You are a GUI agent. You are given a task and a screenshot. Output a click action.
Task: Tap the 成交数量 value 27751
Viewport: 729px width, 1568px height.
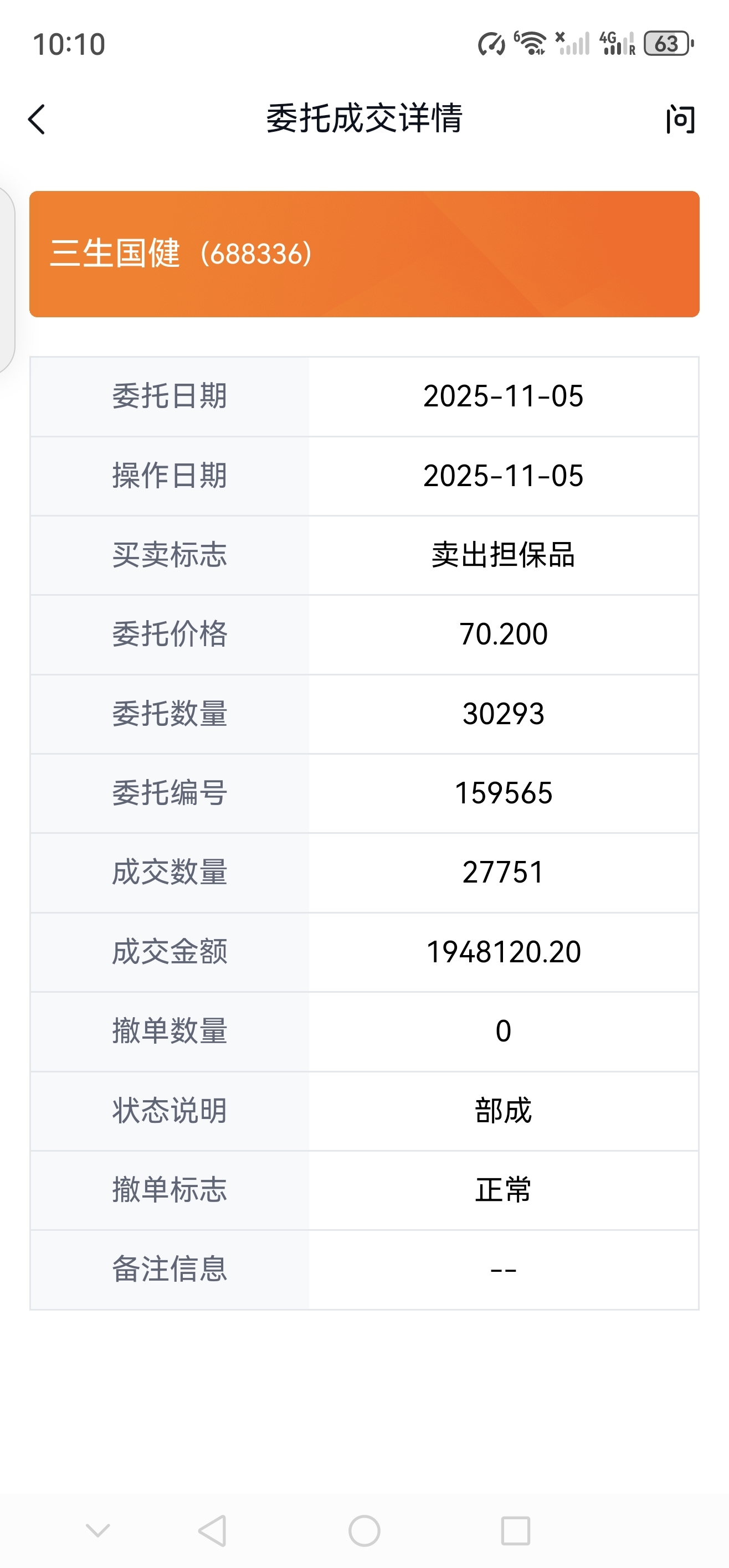click(x=503, y=872)
